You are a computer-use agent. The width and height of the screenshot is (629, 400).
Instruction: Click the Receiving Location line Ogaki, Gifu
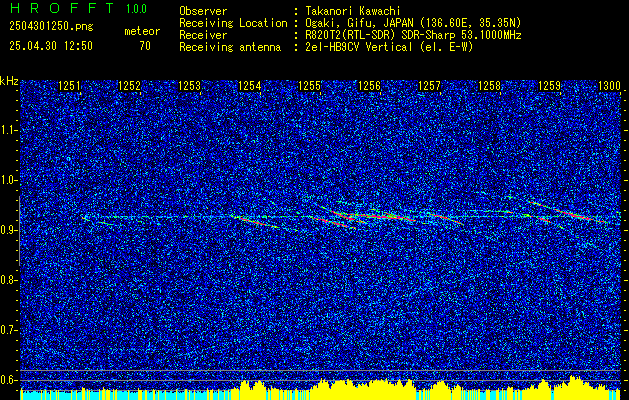413,23
